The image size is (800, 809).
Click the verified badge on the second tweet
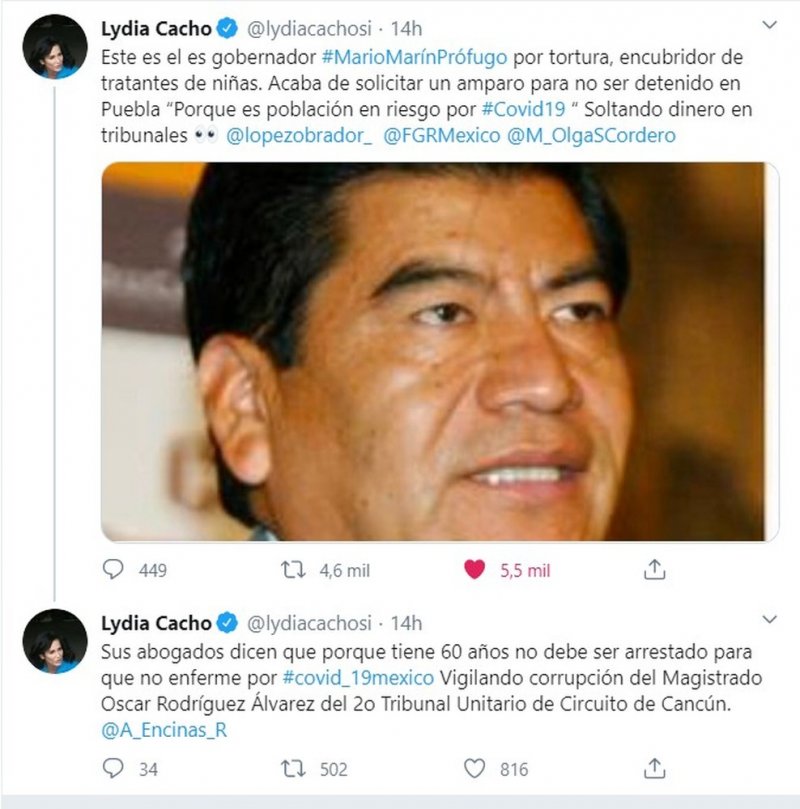(227, 623)
